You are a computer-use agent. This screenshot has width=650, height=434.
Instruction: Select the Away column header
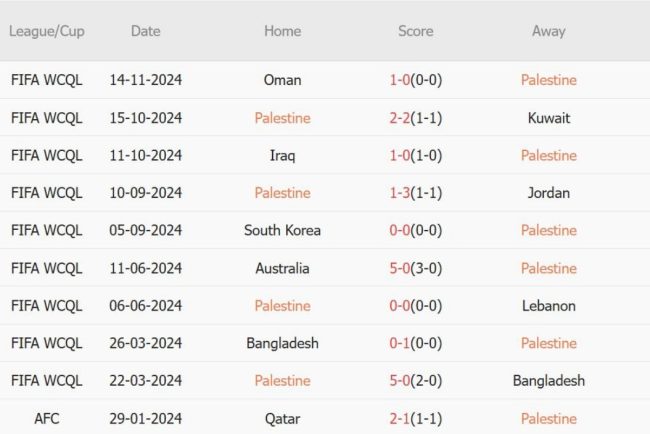[x=548, y=31]
